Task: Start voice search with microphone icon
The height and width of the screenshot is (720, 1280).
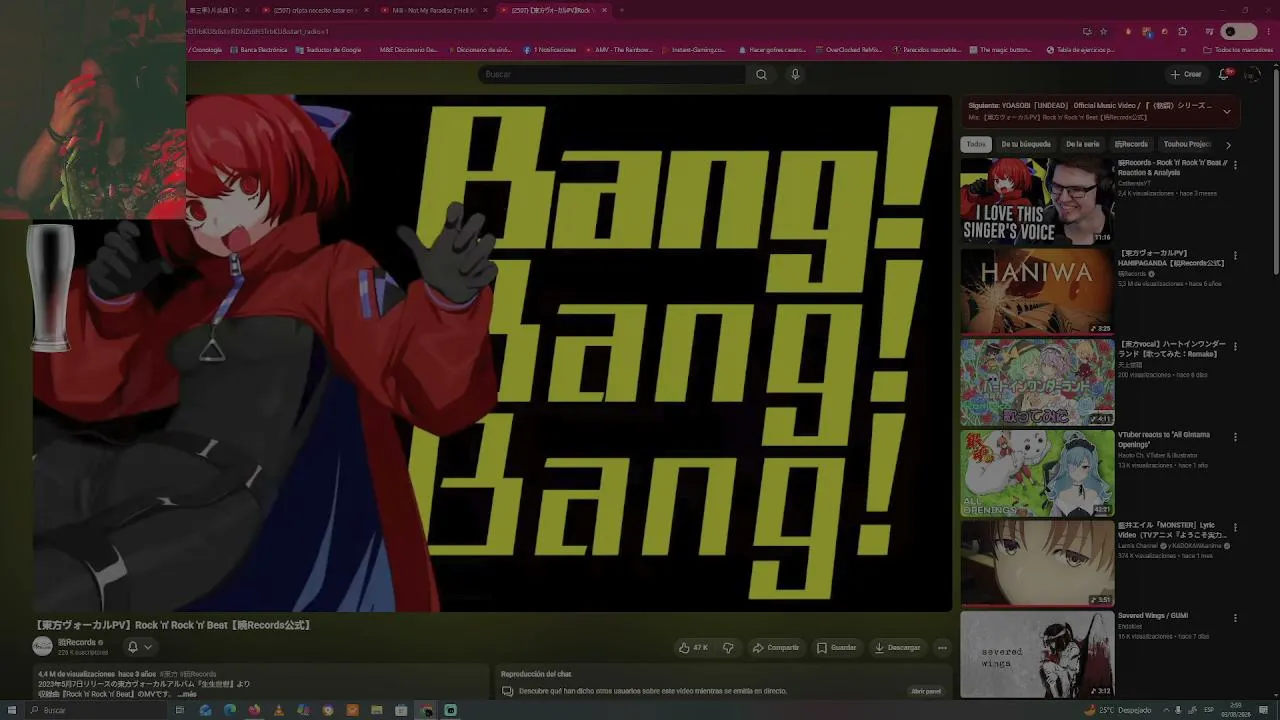Action: pyautogui.click(x=795, y=74)
